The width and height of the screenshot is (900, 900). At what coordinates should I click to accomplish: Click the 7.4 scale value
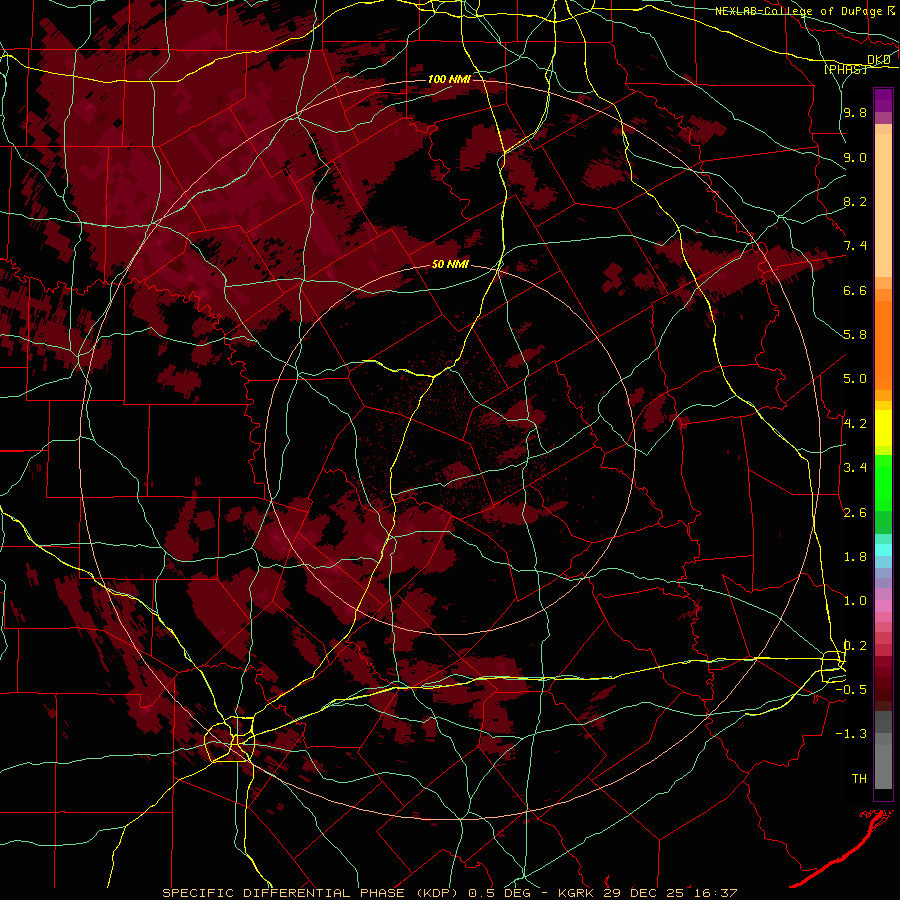[x=855, y=246]
